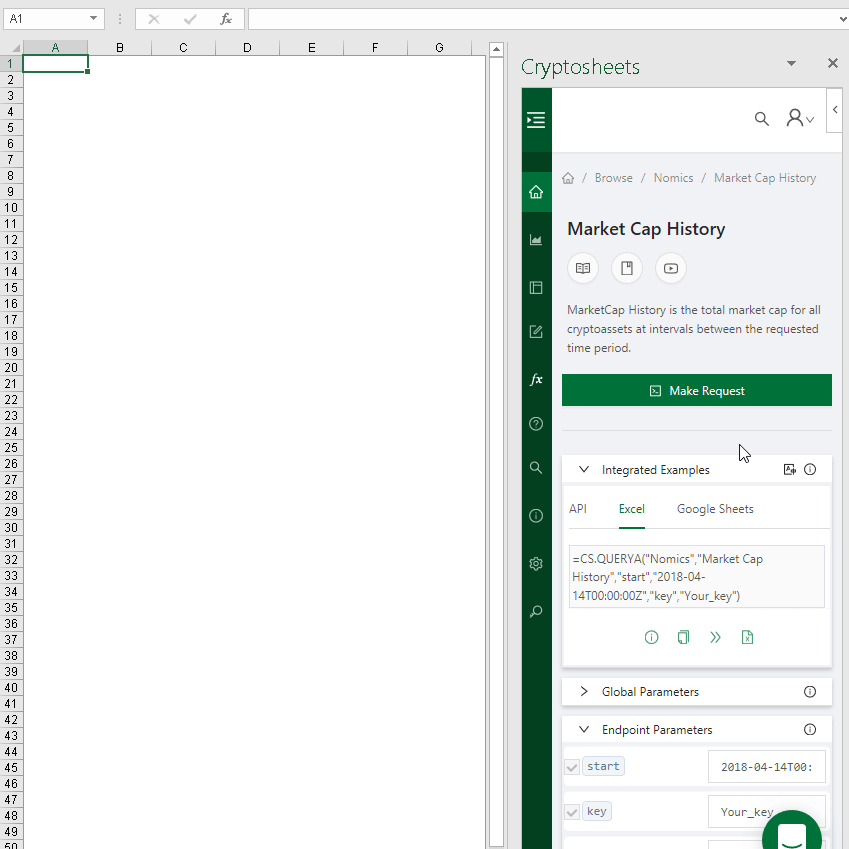The width and height of the screenshot is (849, 849).
Task: Select the fx Functions sidebar icon
Action: click(x=536, y=379)
